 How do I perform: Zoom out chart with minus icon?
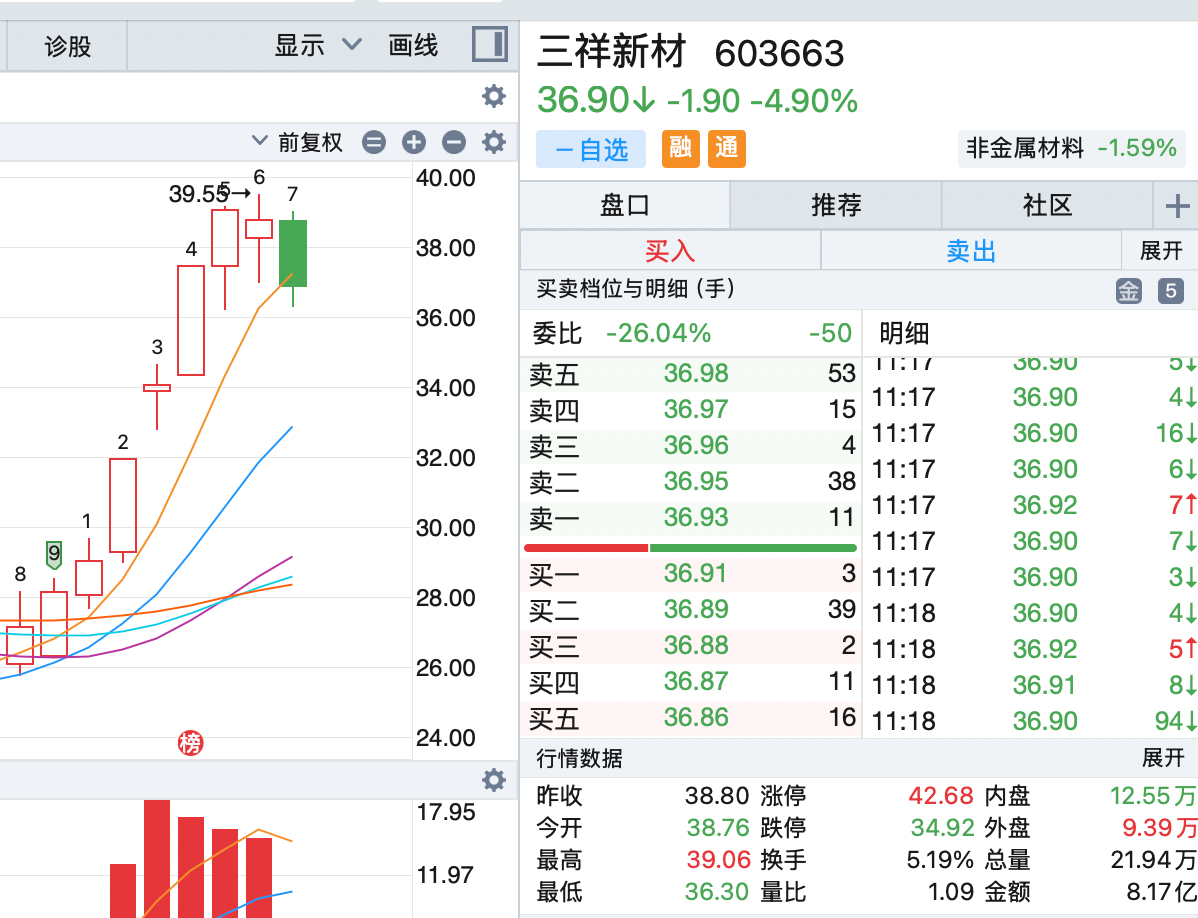[x=454, y=142]
